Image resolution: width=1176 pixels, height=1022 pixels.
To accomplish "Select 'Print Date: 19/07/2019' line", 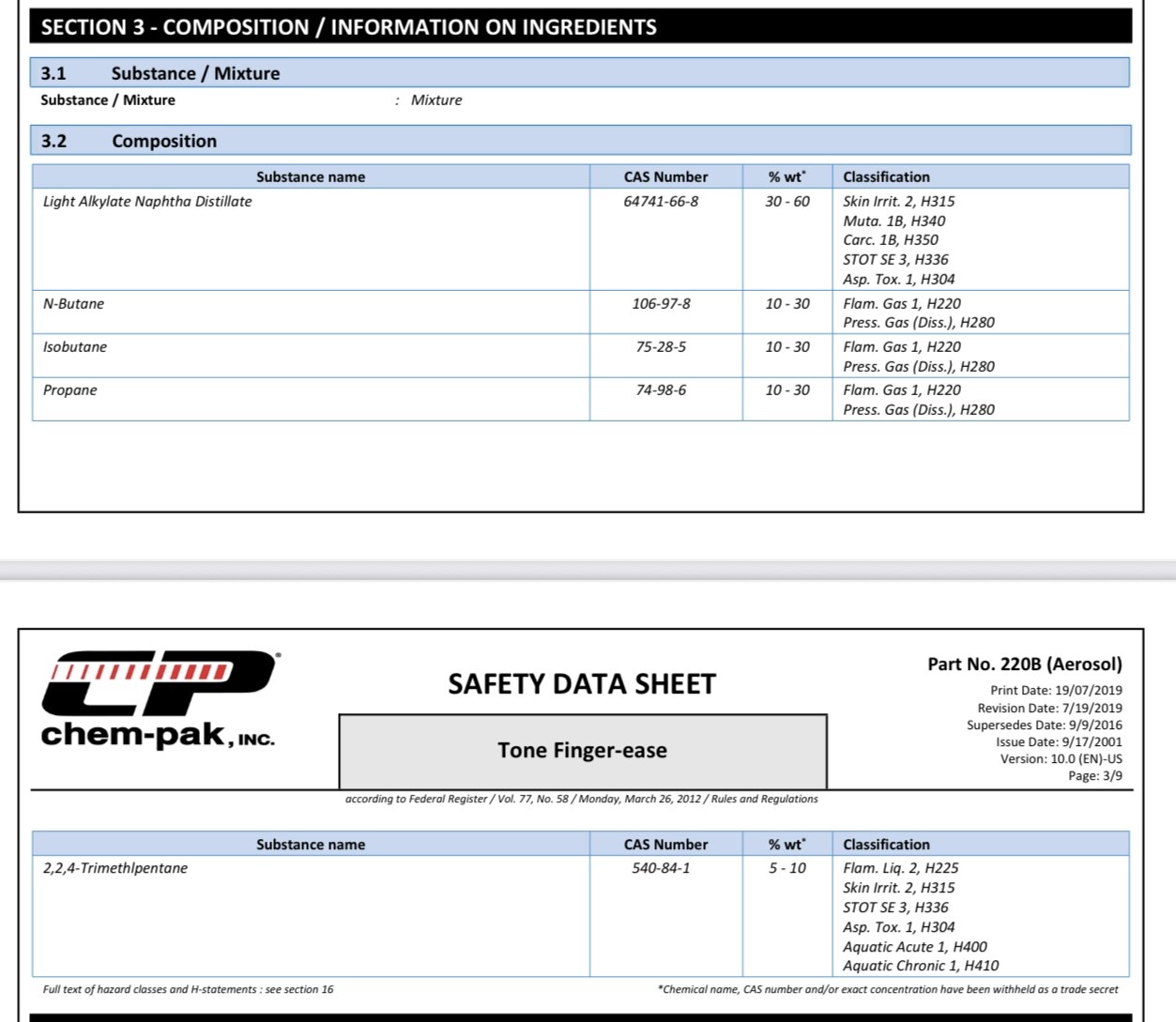I will tap(1056, 691).
